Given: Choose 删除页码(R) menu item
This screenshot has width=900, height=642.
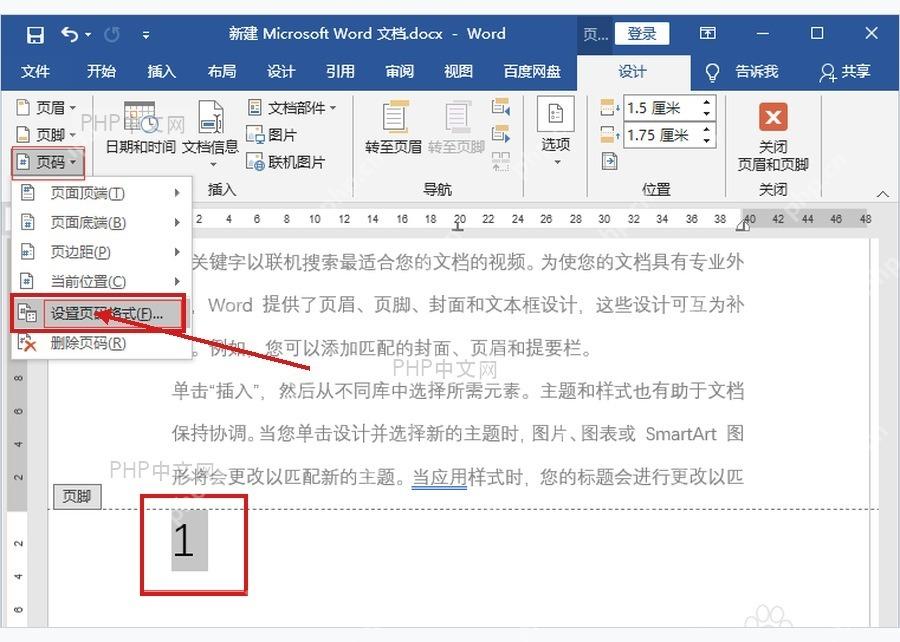Looking at the screenshot, I should (x=101, y=343).
